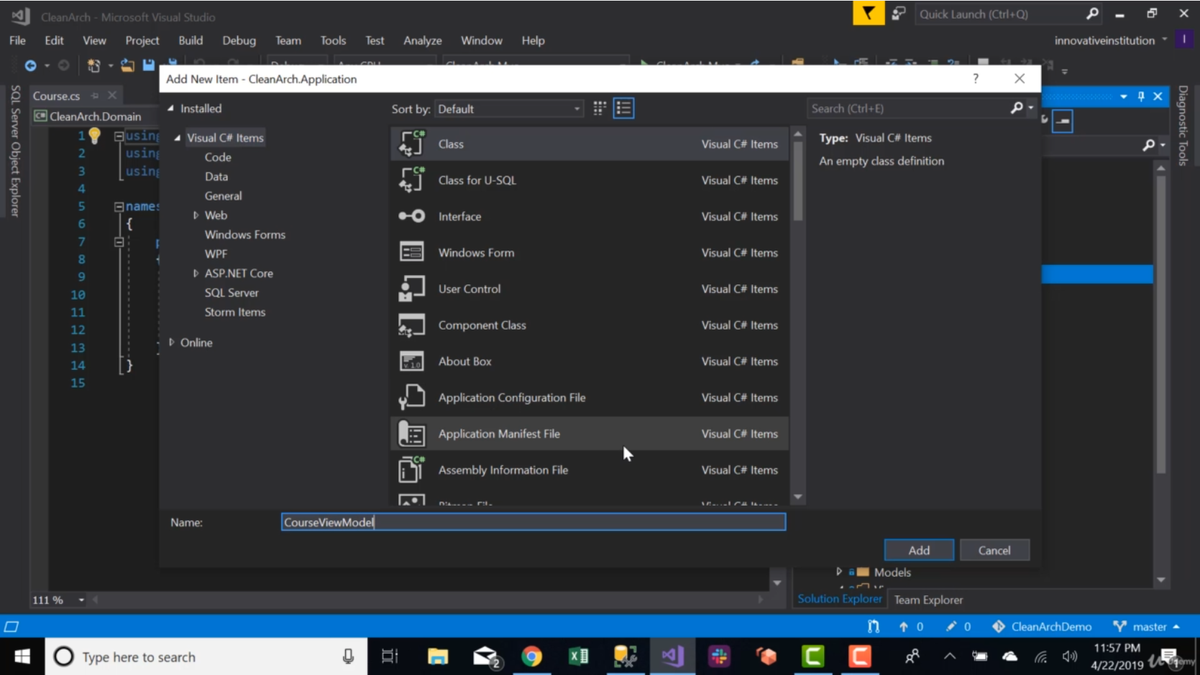Select the SQL Server category

(232, 293)
